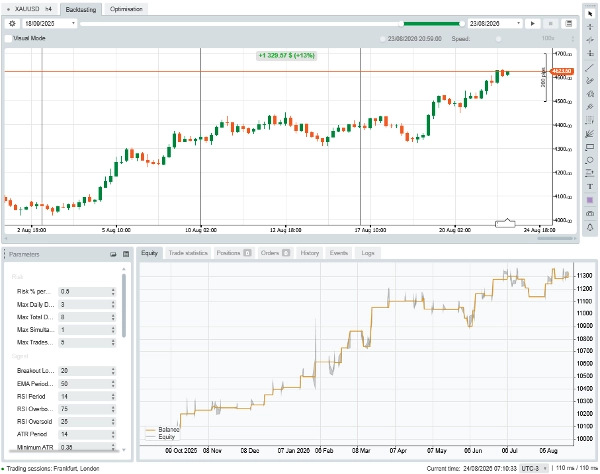Open the XAUUSD h4 instance tab
Screen dimensions: 600x474
[x=30, y=9]
